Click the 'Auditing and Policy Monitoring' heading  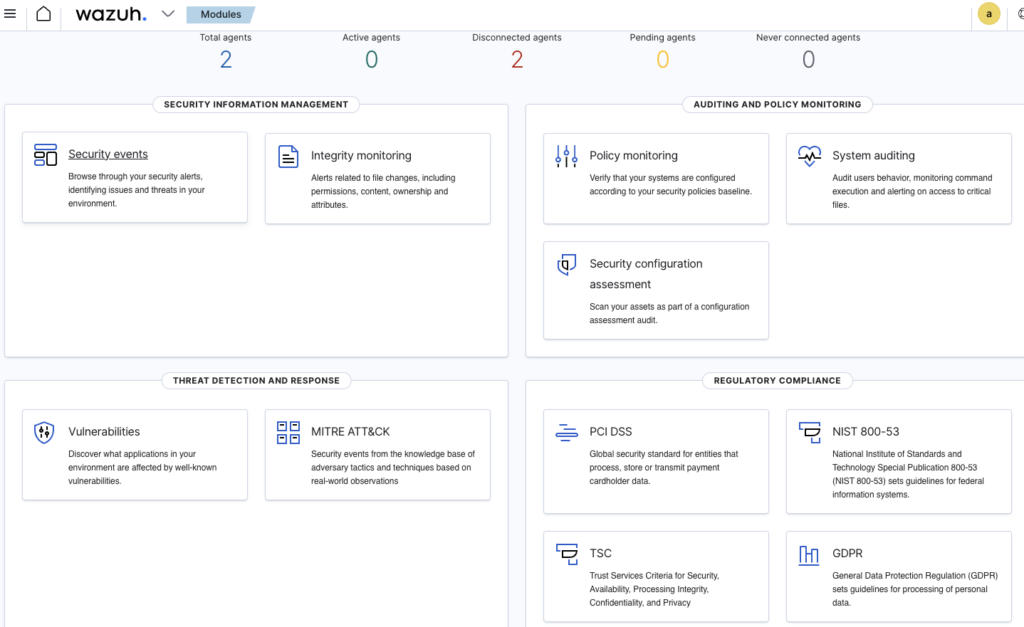click(x=777, y=104)
